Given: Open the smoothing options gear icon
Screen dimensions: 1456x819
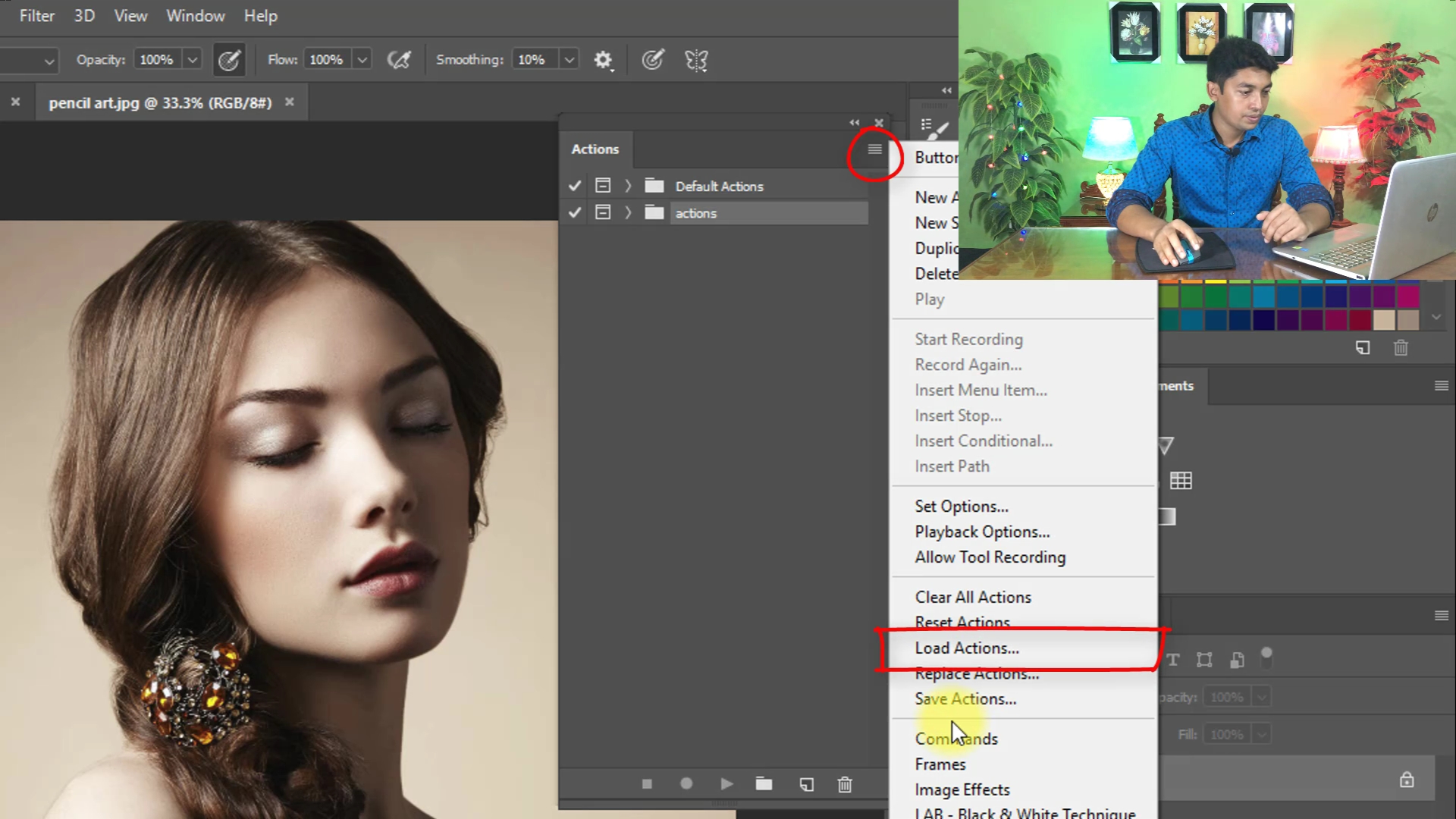Looking at the screenshot, I should (x=603, y=60).
